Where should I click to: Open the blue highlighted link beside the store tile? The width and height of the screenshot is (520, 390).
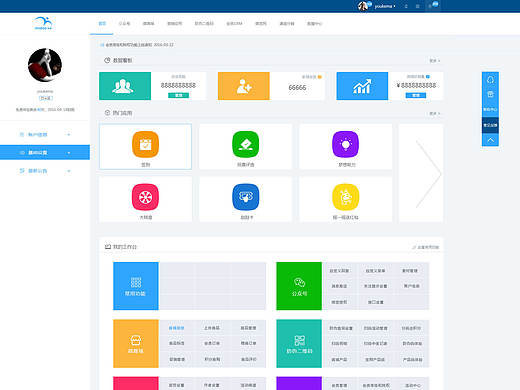(176, 328)
